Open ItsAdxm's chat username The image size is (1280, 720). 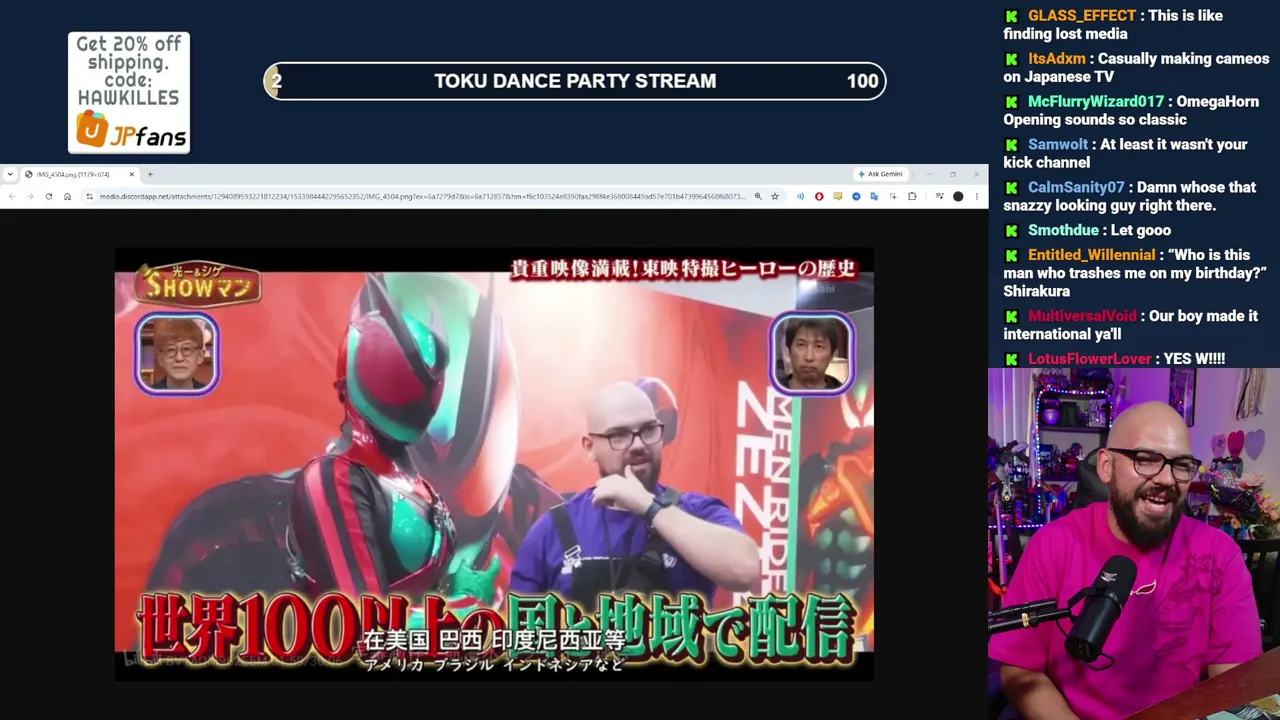(1056, 59)
